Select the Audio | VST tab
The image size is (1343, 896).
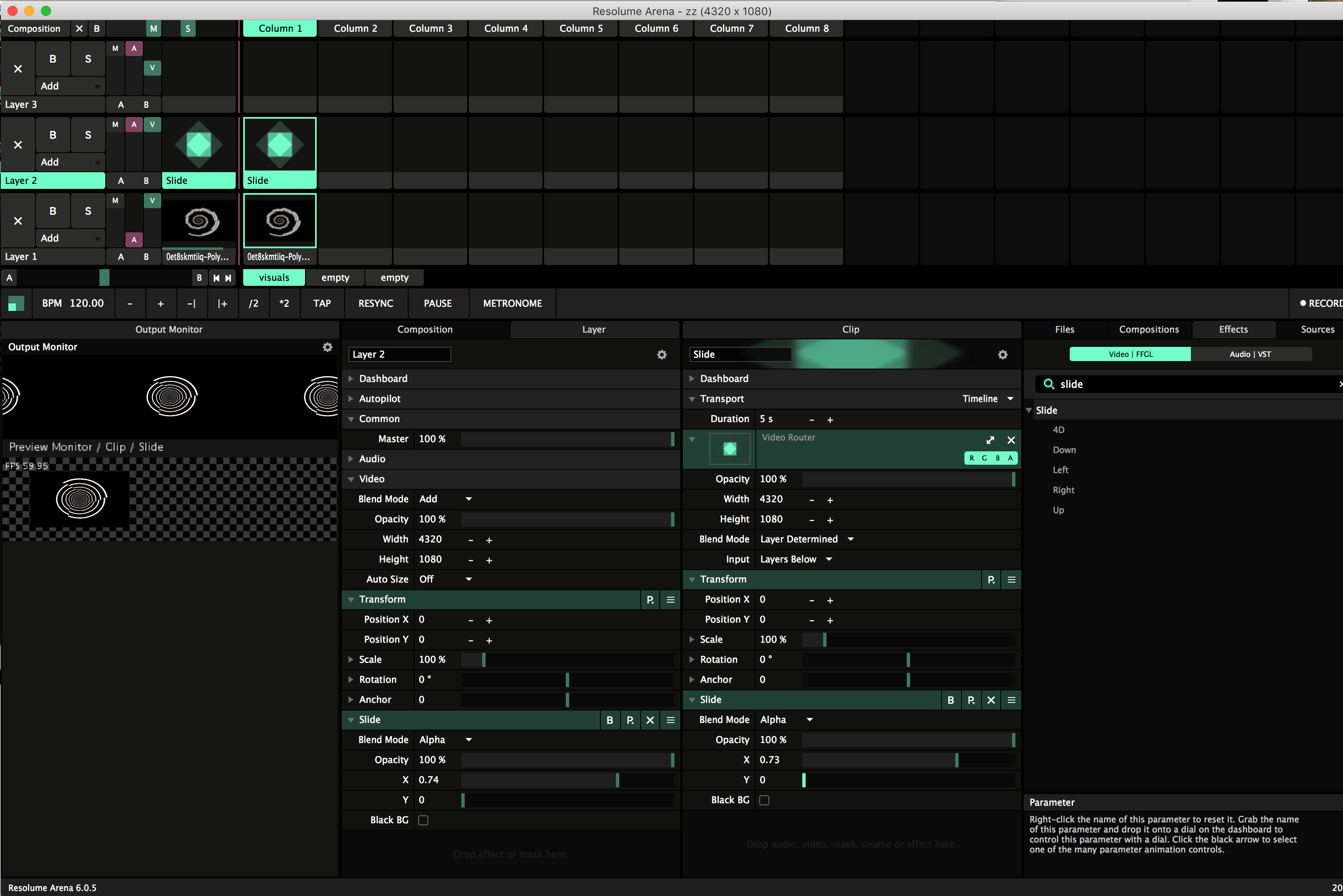[1250, 354]
